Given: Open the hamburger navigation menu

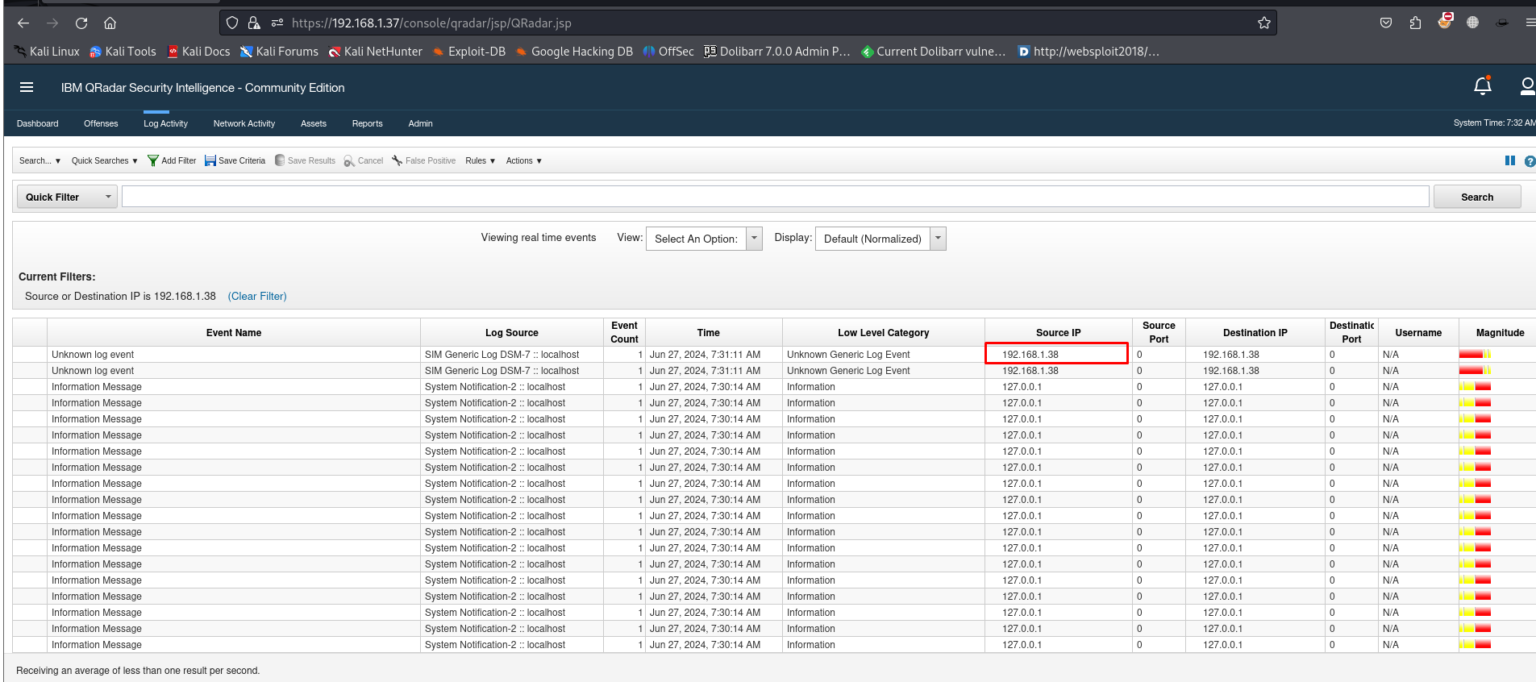Looking at the screenshot, I should (26, 87).
